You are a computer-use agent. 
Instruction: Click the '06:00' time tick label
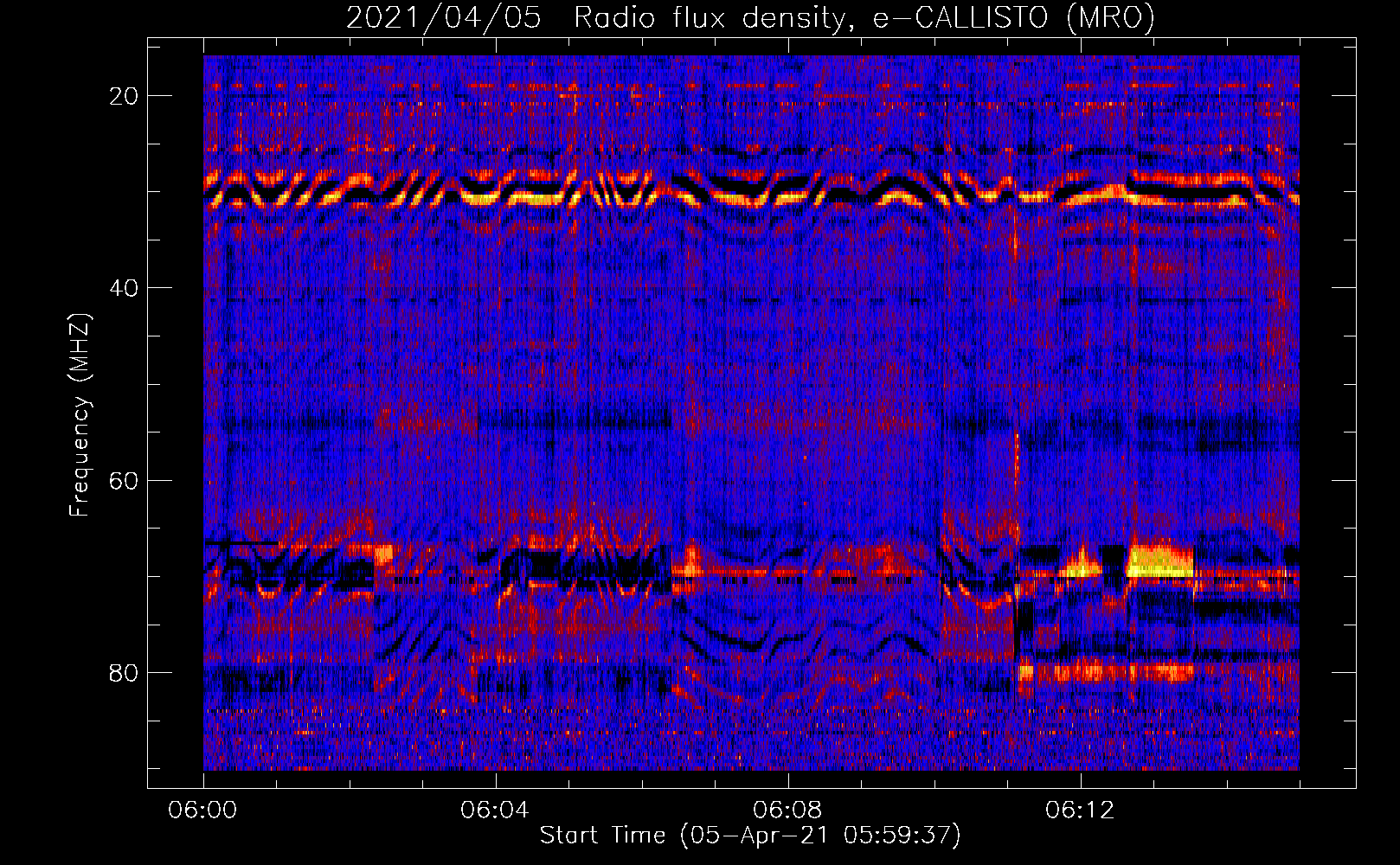click(203, 810)
